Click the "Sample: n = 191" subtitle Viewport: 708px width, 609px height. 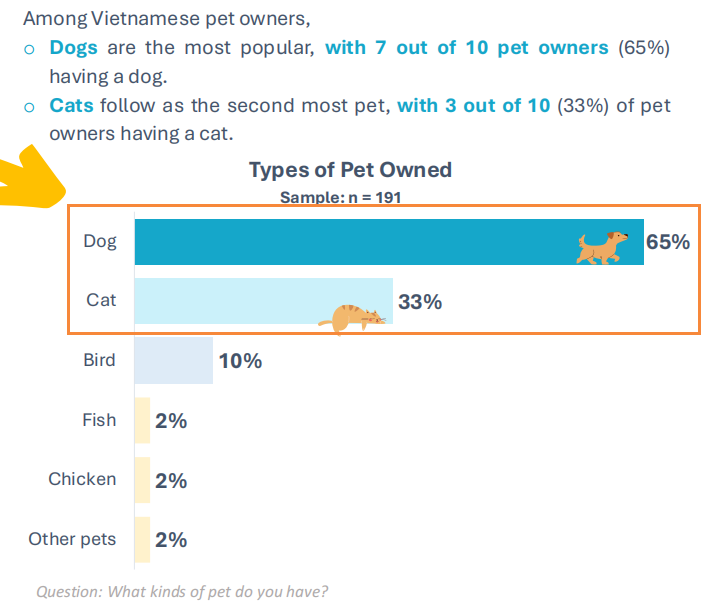click(x=340, y=197)
